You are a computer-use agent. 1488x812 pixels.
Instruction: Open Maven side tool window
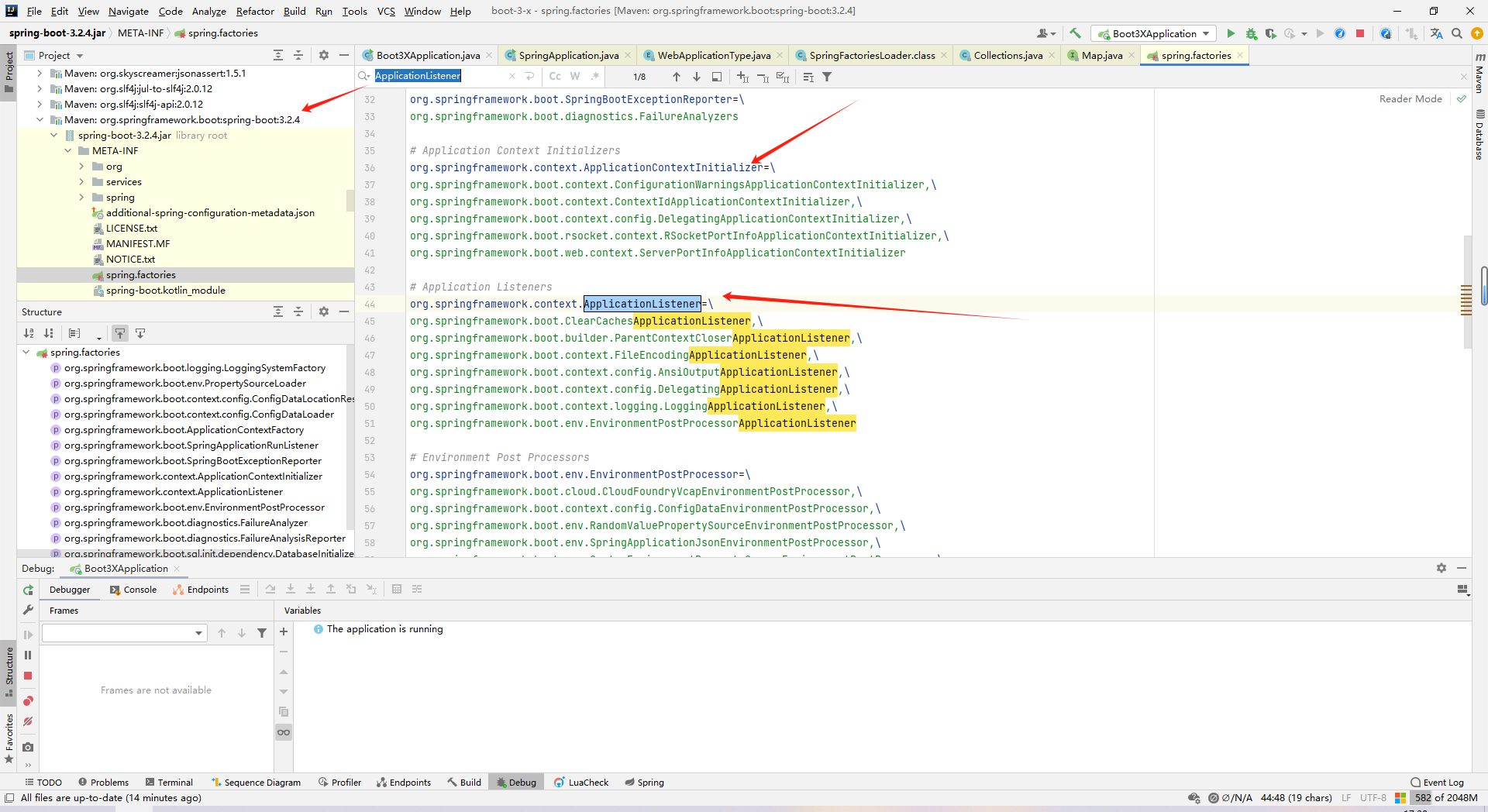point(1479,74)
